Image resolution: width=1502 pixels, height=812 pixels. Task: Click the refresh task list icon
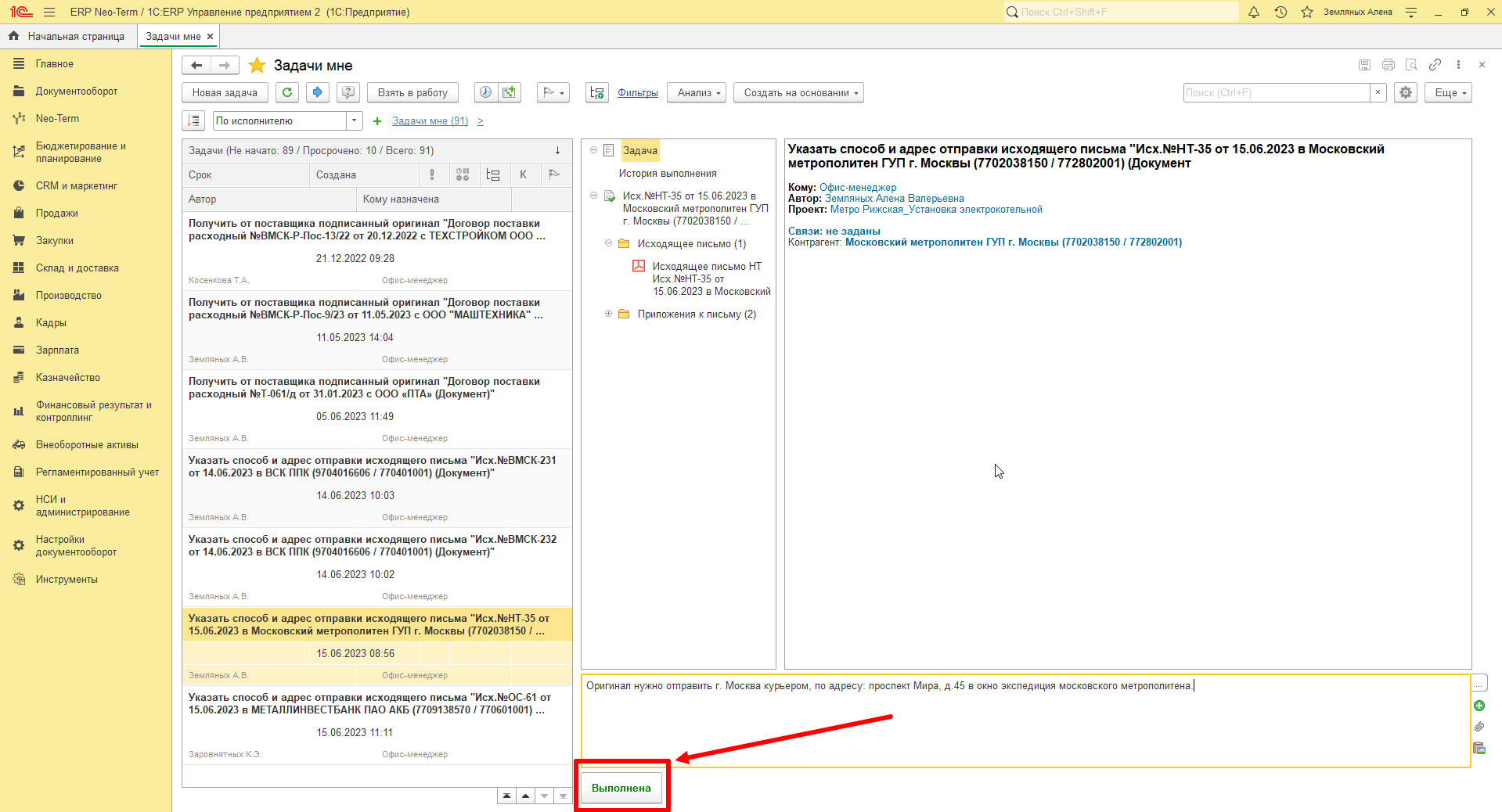(287, 92)
